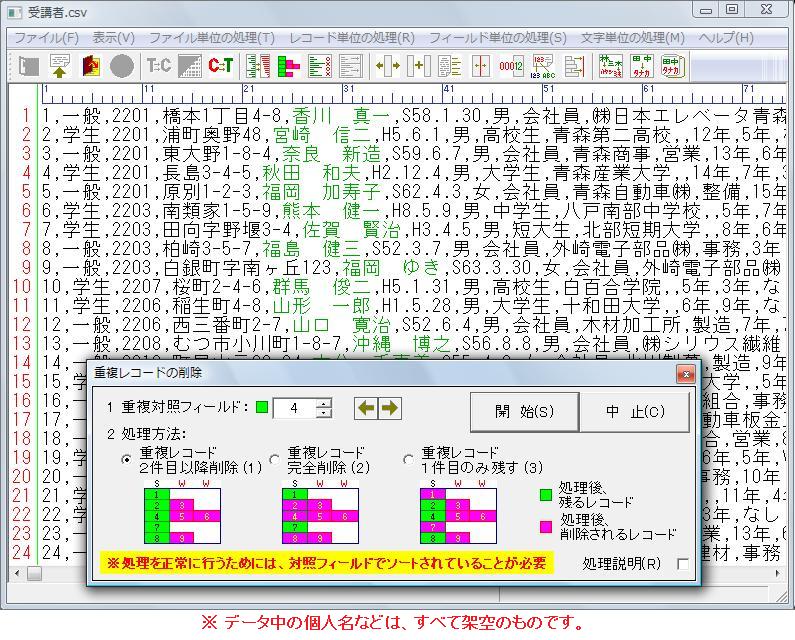Screen dimensions: 795x640
Task: Click the toolbar icon with green up arrow
Action: click(60, 67)
